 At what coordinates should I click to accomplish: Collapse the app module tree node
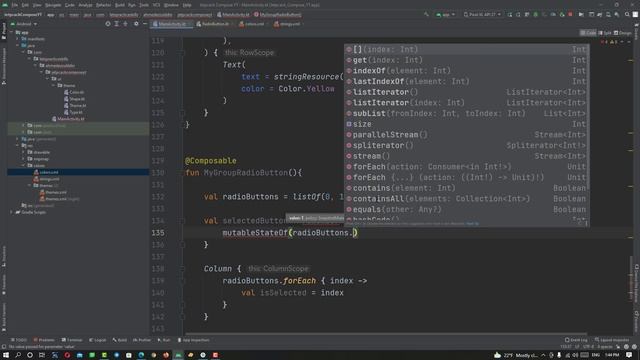12,32
